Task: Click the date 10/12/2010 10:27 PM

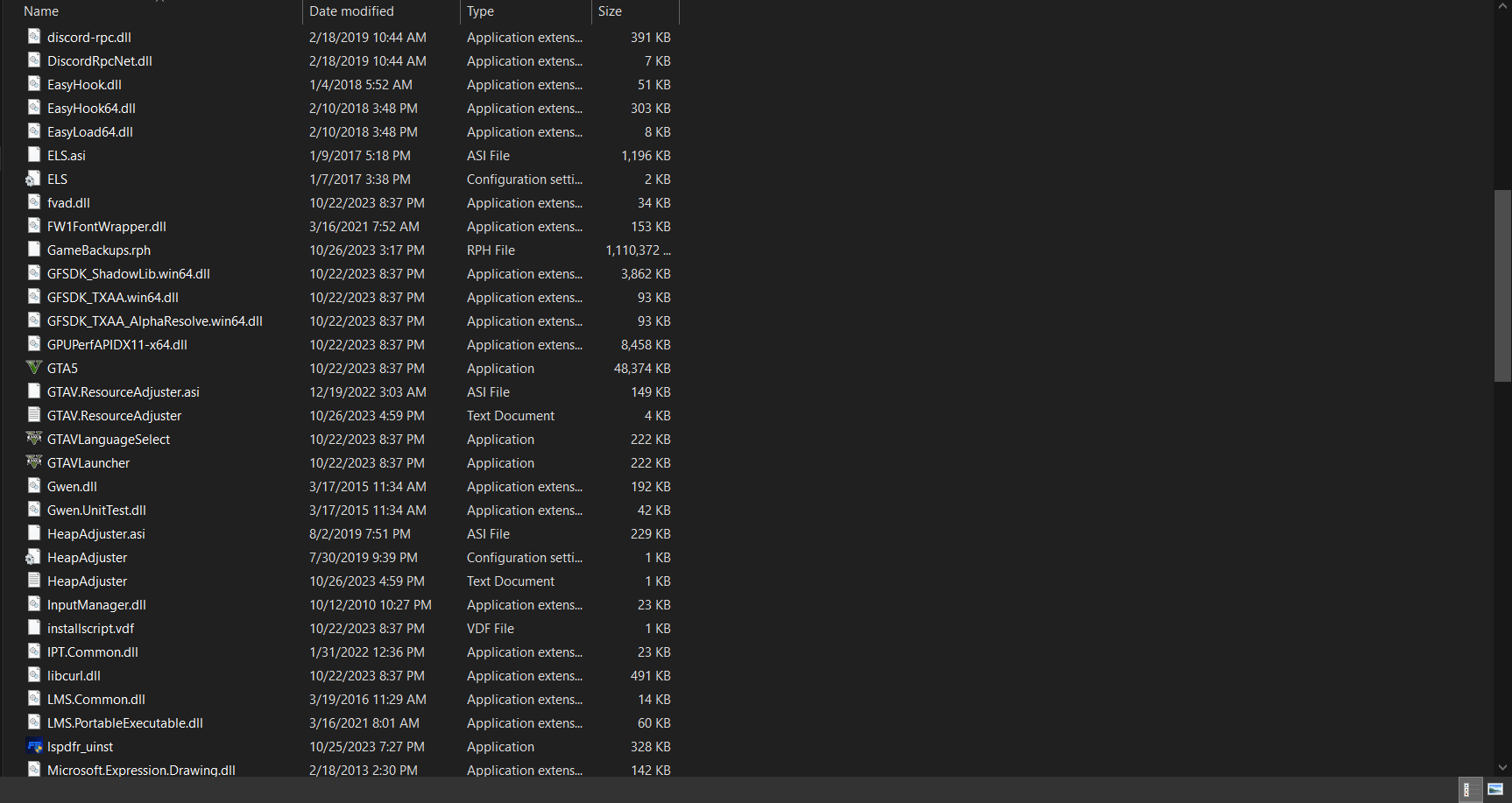Action: point(371,605)
